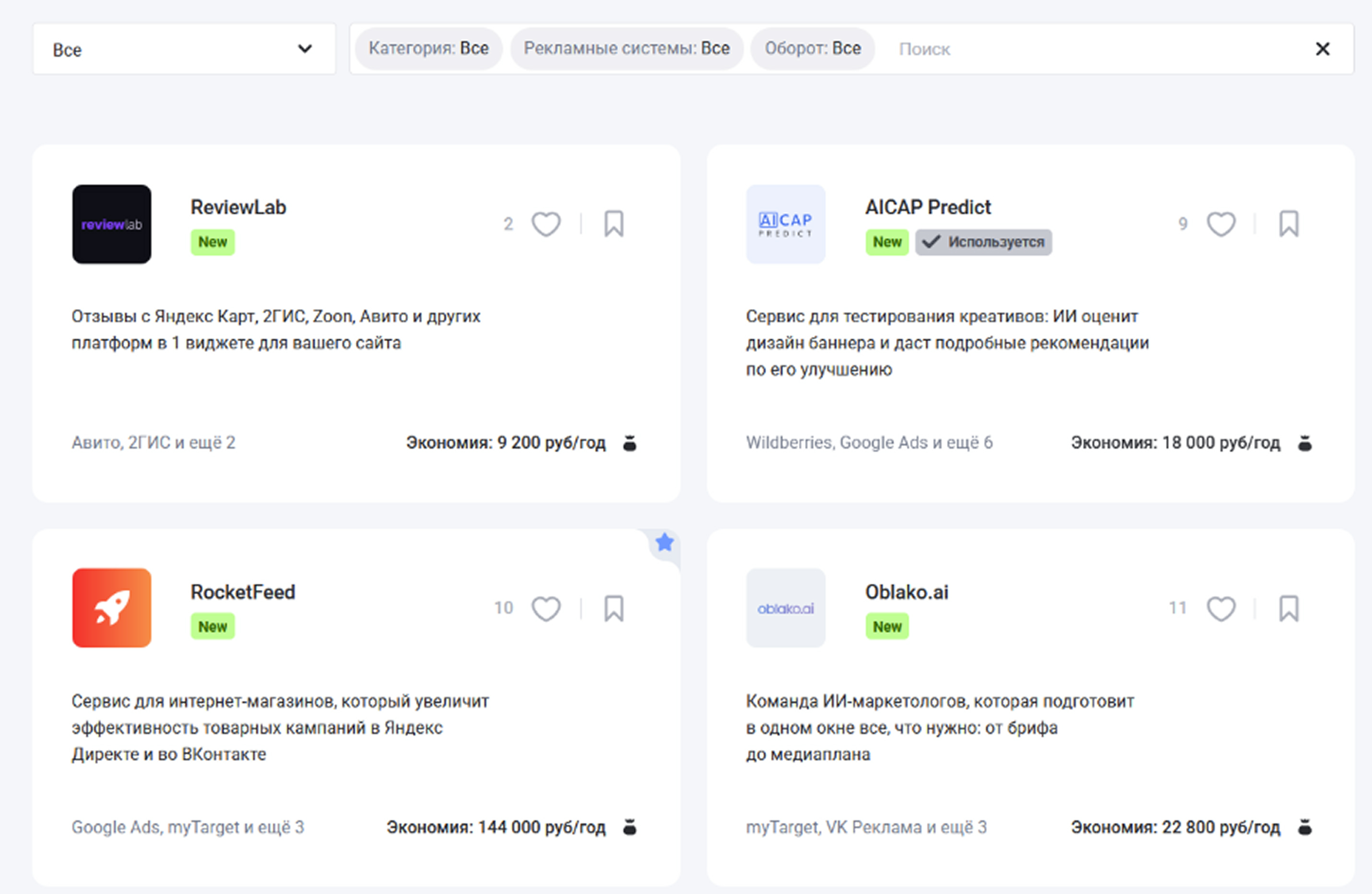The width and height of the screenshot is (1372, 894).
Task: Like AICAP Predict with heart icon
Action: [1220, 224]
